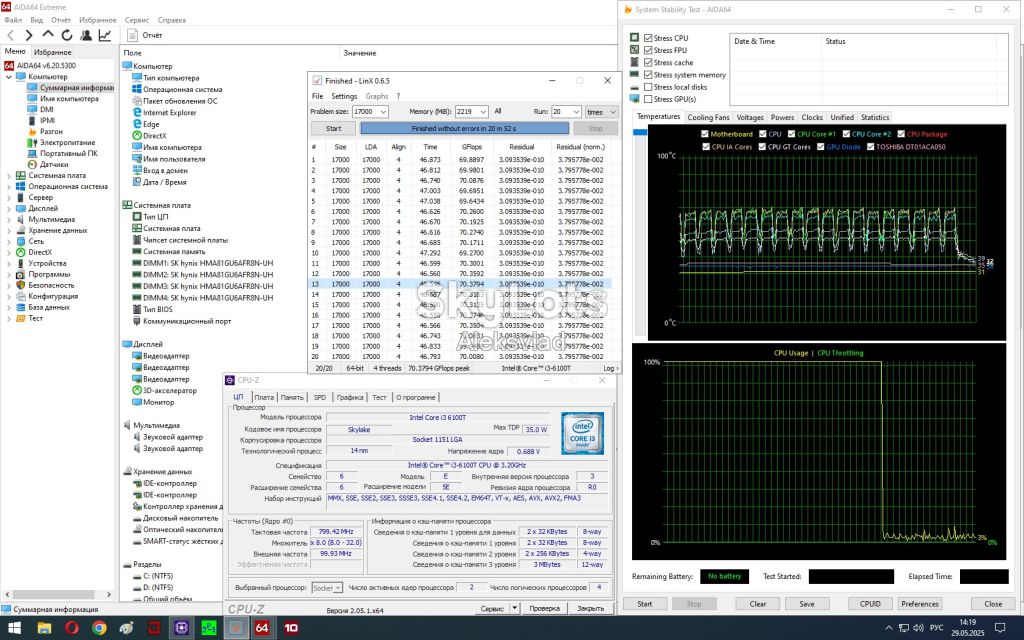Uncheck Stress CPU checkbox
This screenshot has width=1024, height=640.
click(x=648, y=38)
